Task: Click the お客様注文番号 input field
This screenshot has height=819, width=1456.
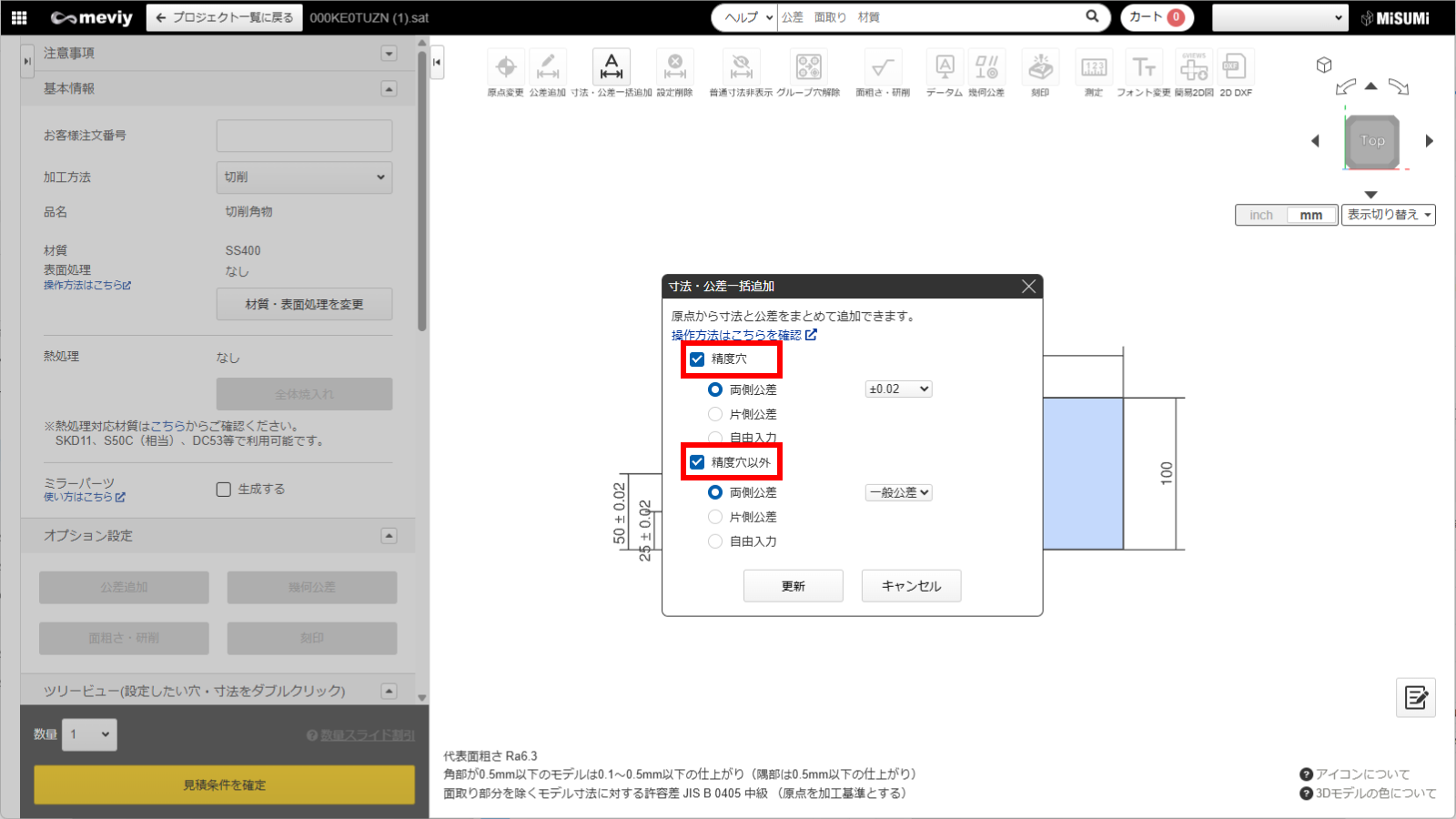Action: pyautogui.click(x=304, y=136)
